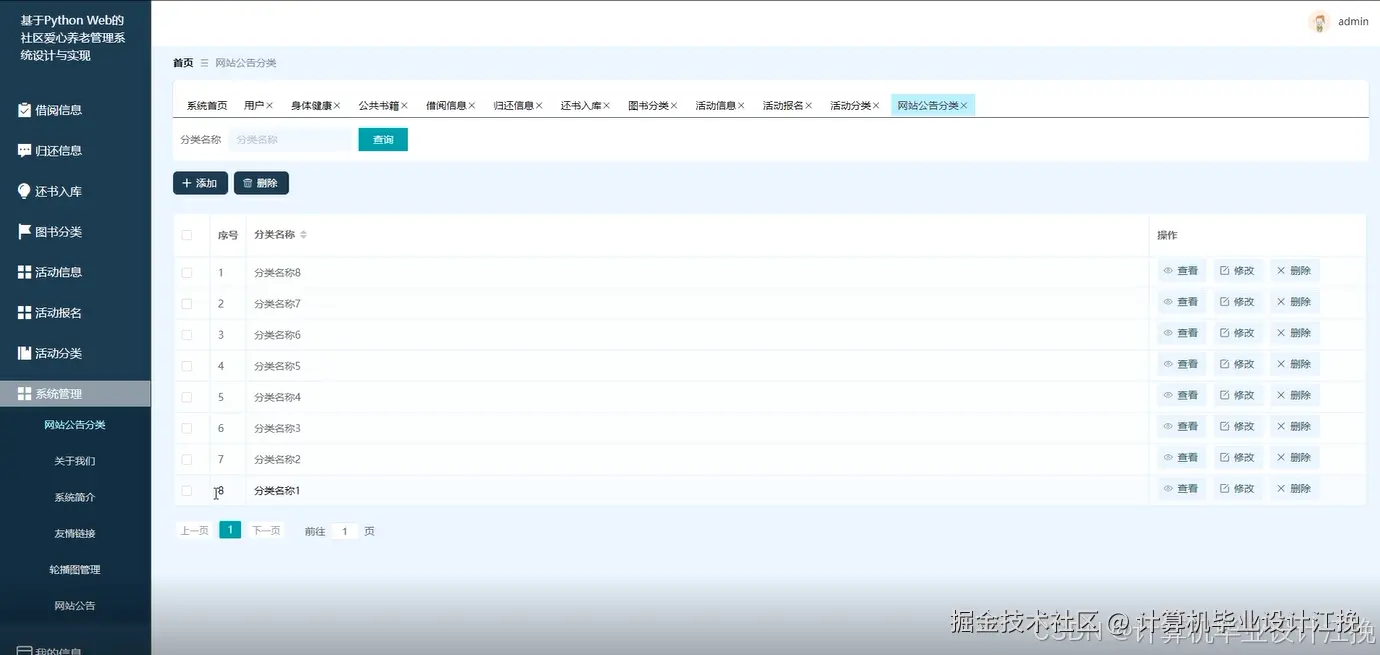Close the 借阅信息 tab
Image resolution: width=1380 pixels, height=655 pixels.
coord(472,105)
